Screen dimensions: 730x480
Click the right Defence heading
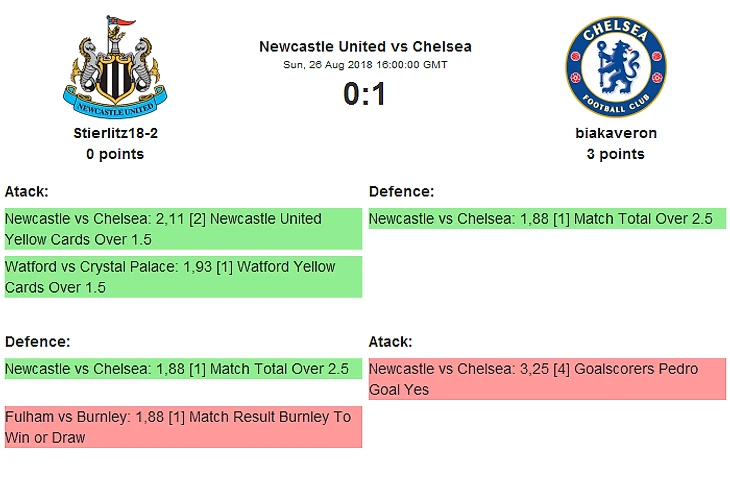[401, 191]
